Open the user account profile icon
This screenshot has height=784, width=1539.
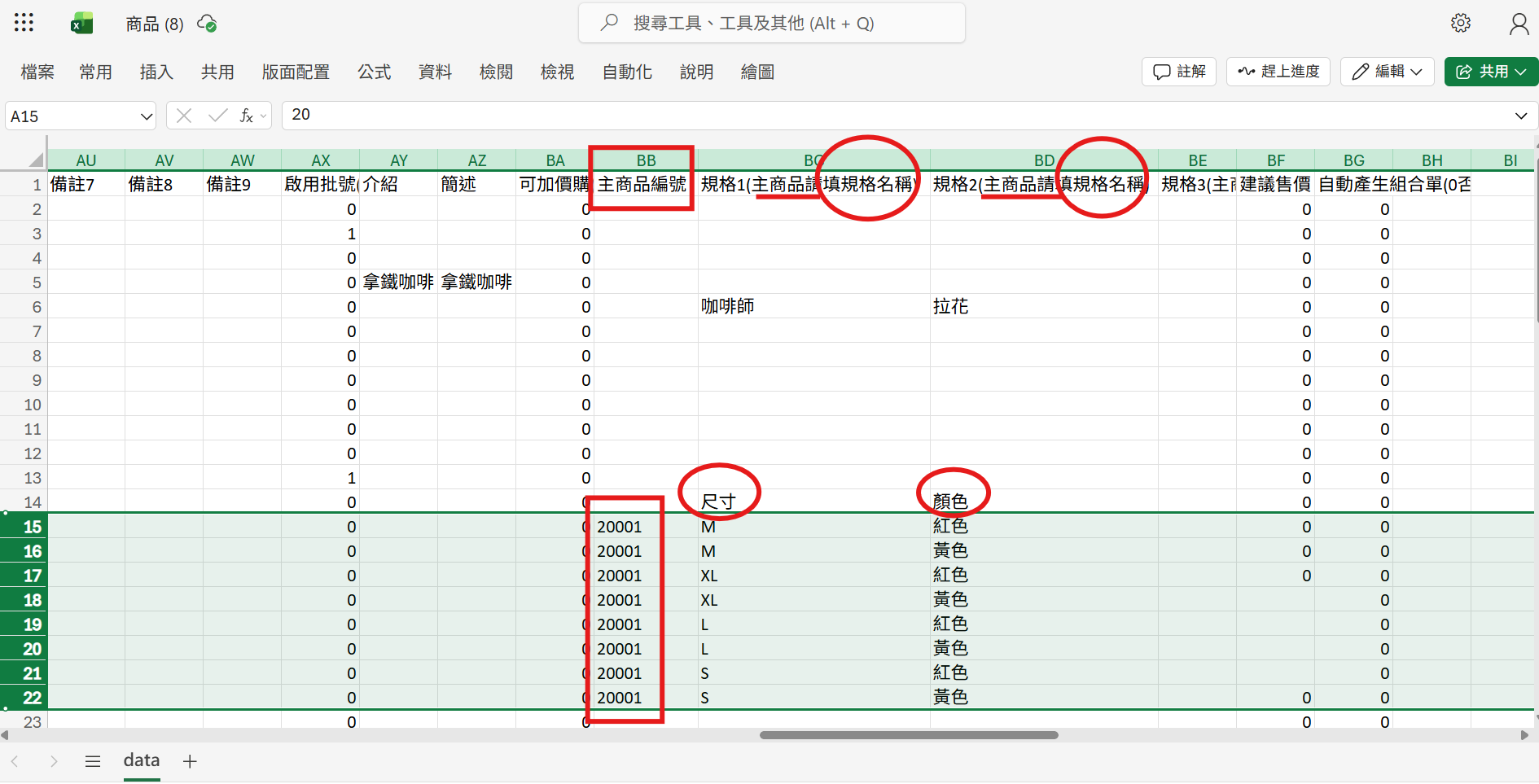1519,24
